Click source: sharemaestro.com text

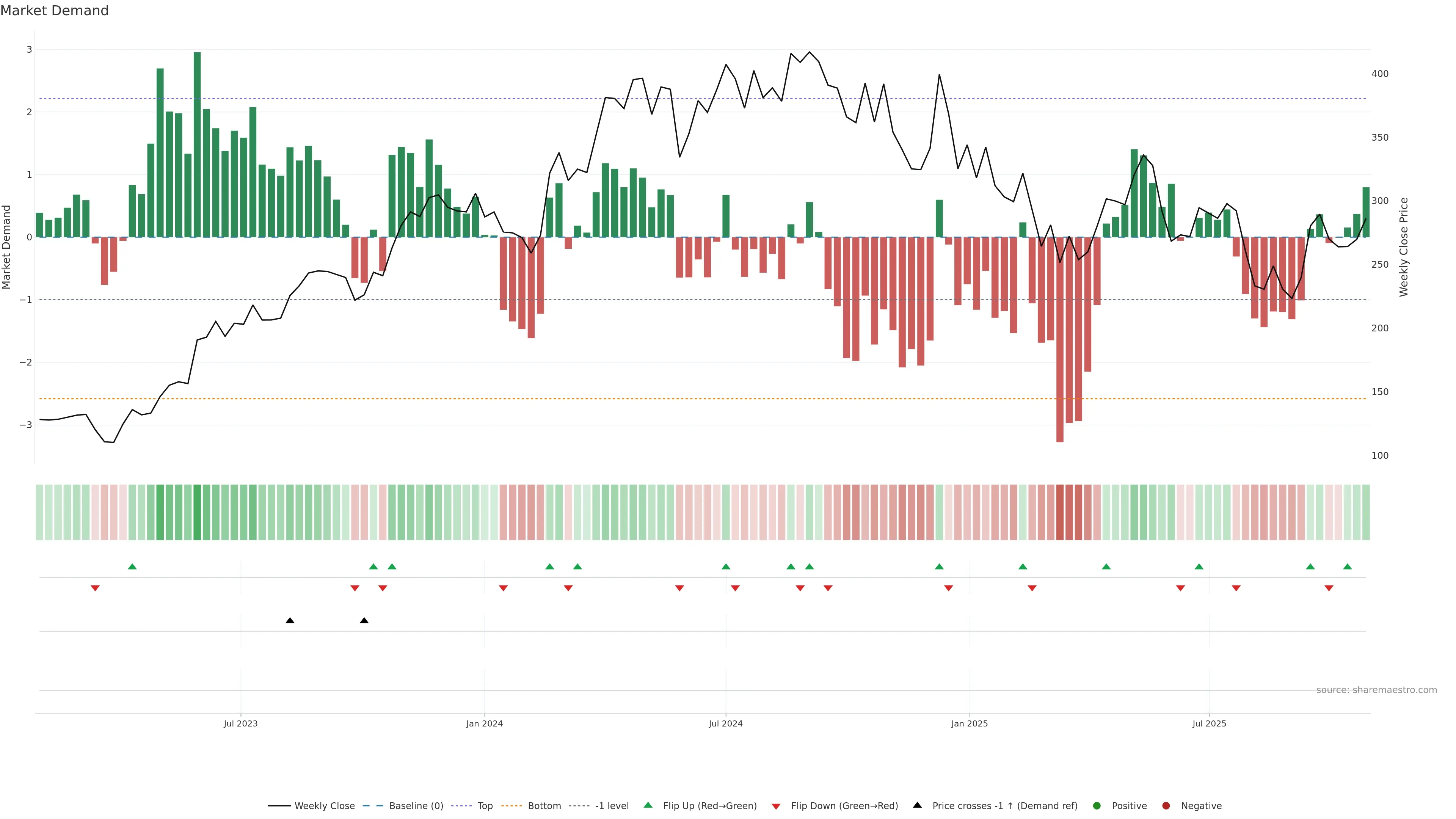pos(1376,690)
